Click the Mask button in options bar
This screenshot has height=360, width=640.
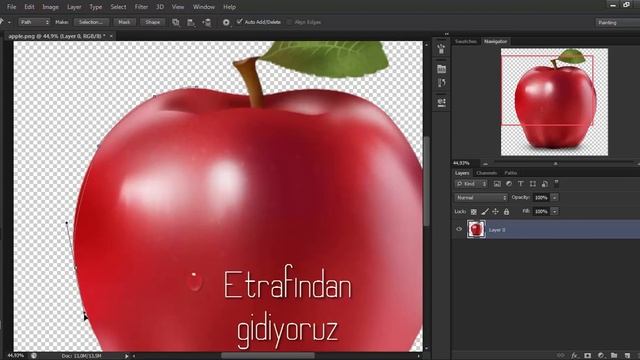pos(124,22)
